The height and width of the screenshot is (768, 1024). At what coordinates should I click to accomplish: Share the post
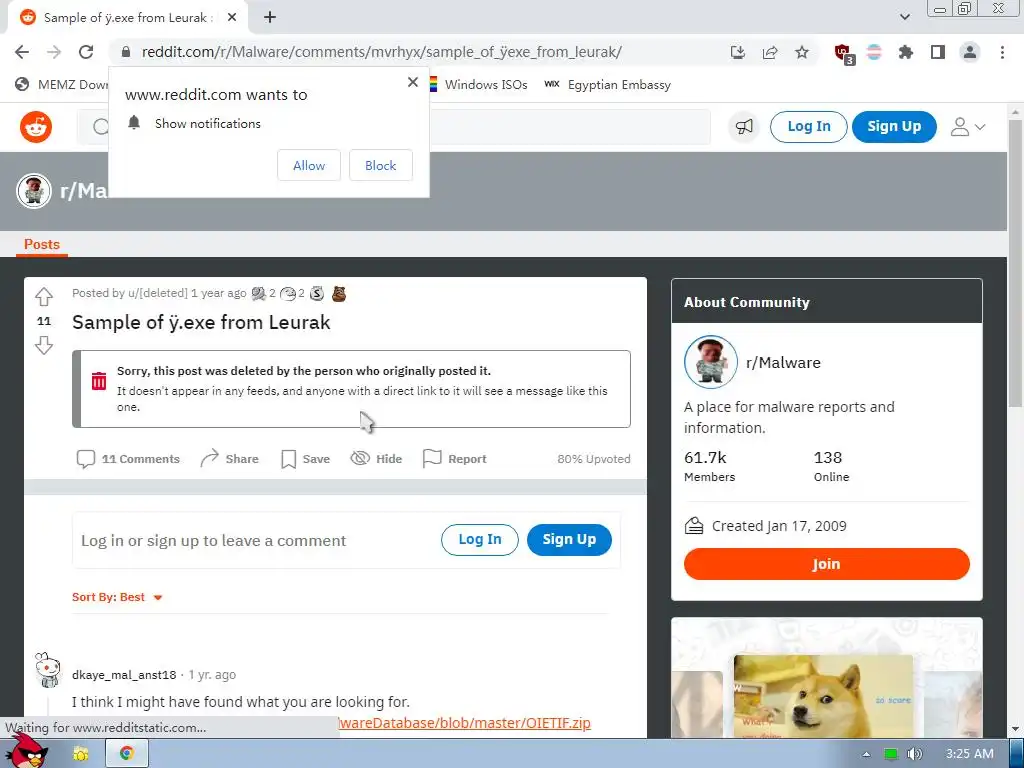click(x=229, y=459)
